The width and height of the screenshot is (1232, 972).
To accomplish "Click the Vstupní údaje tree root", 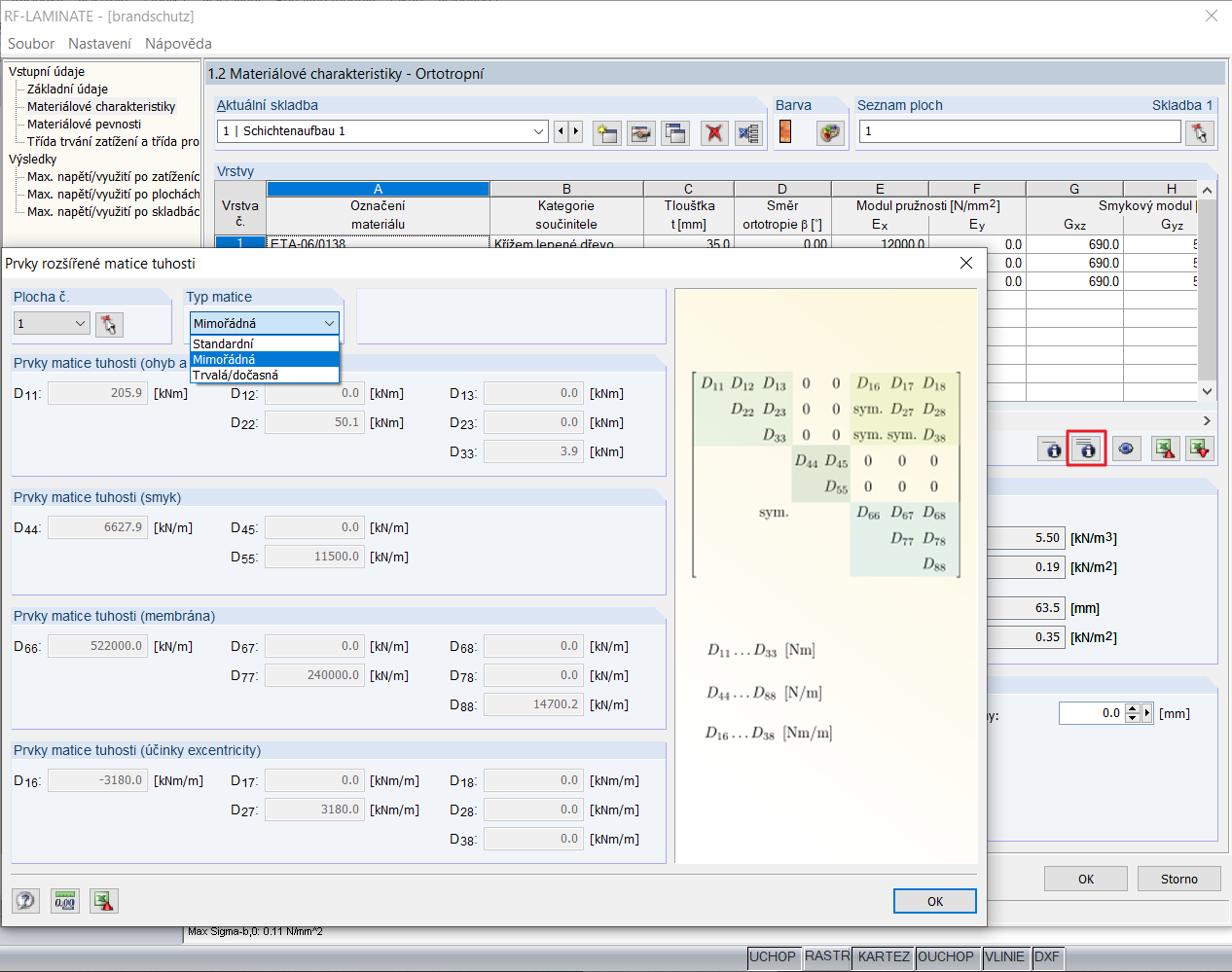I will [x=47, y=71].
